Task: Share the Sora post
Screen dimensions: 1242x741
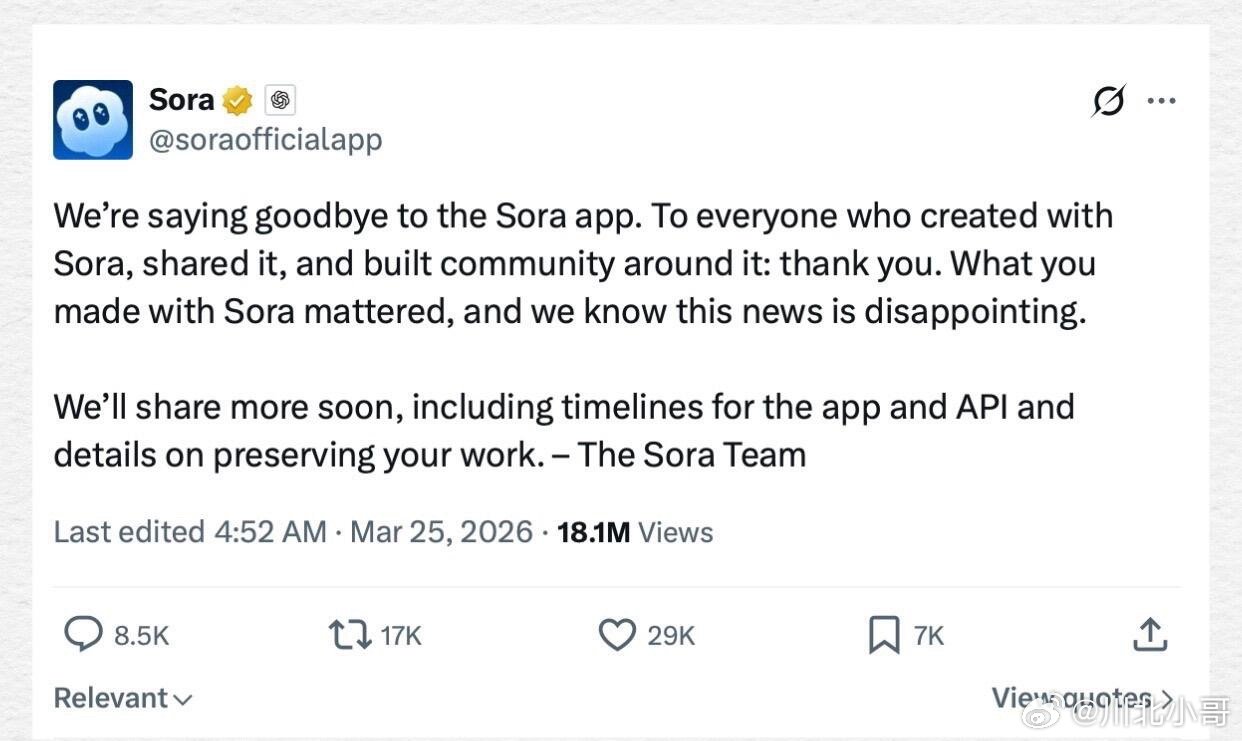Action: pos(1150,634)
